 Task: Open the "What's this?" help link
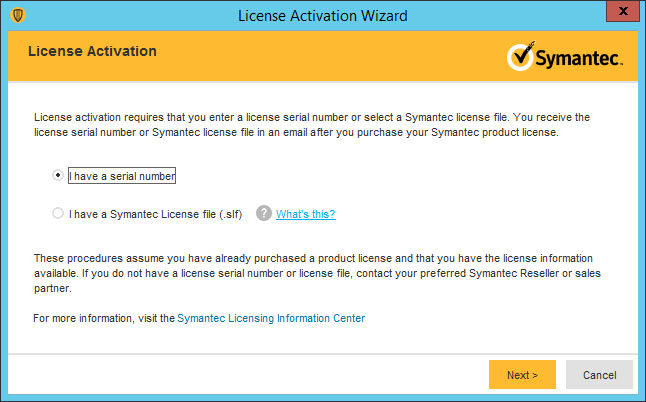pyautogui.click(x=306, y=214)
